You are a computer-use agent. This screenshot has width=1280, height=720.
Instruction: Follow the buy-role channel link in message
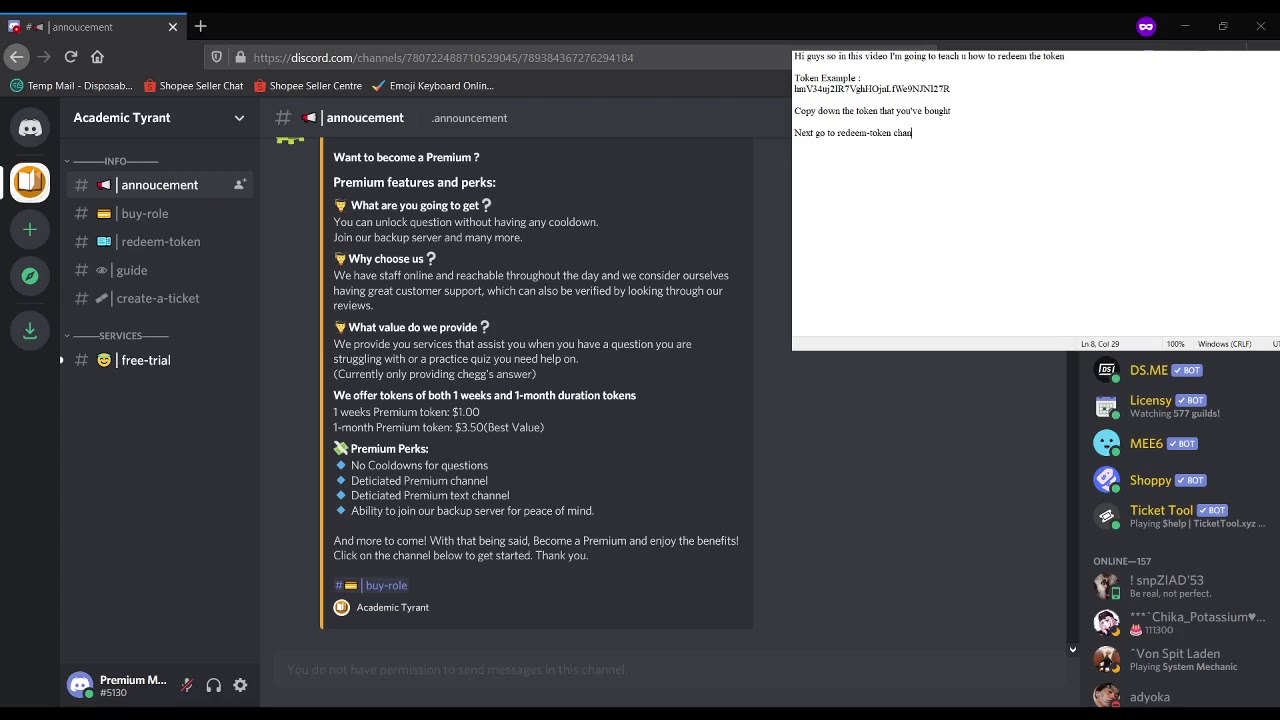[x=371, y=585]
